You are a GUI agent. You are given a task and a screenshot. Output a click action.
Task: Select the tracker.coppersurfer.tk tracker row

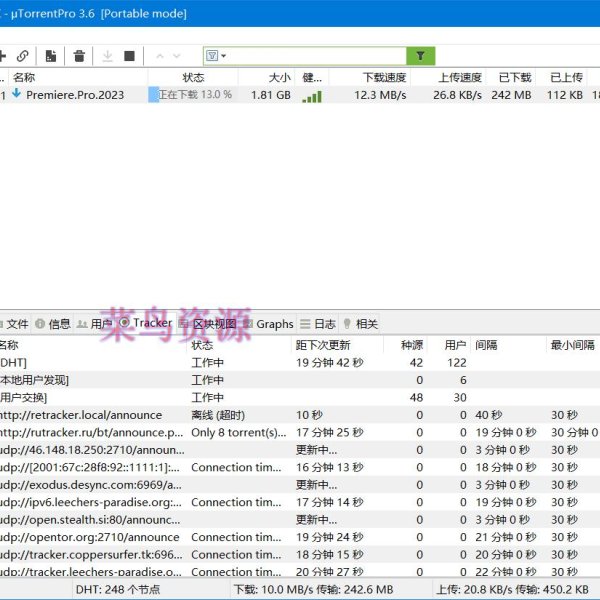point(300,554)
